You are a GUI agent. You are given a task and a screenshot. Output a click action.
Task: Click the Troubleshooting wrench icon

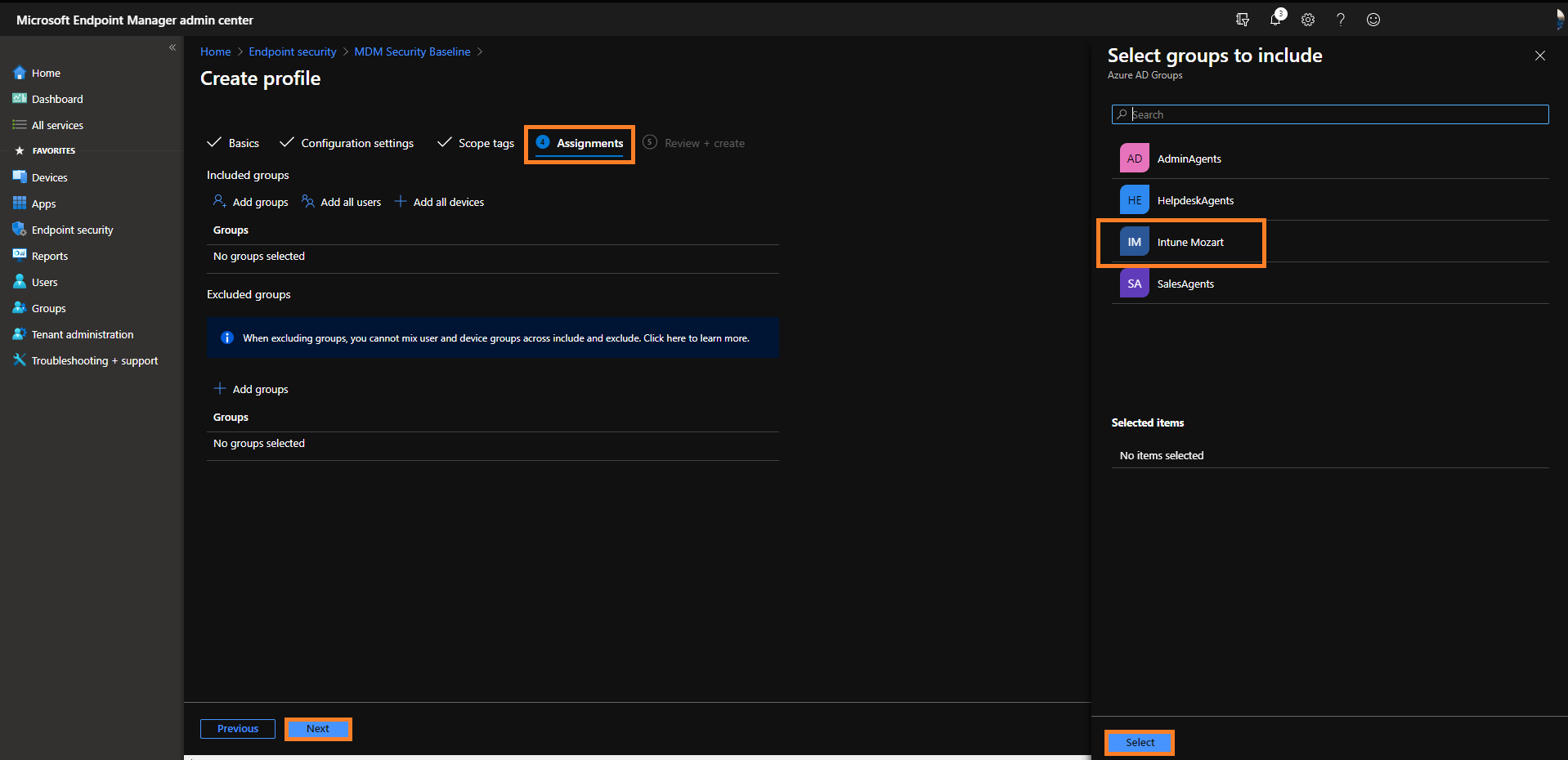(20, 360)
